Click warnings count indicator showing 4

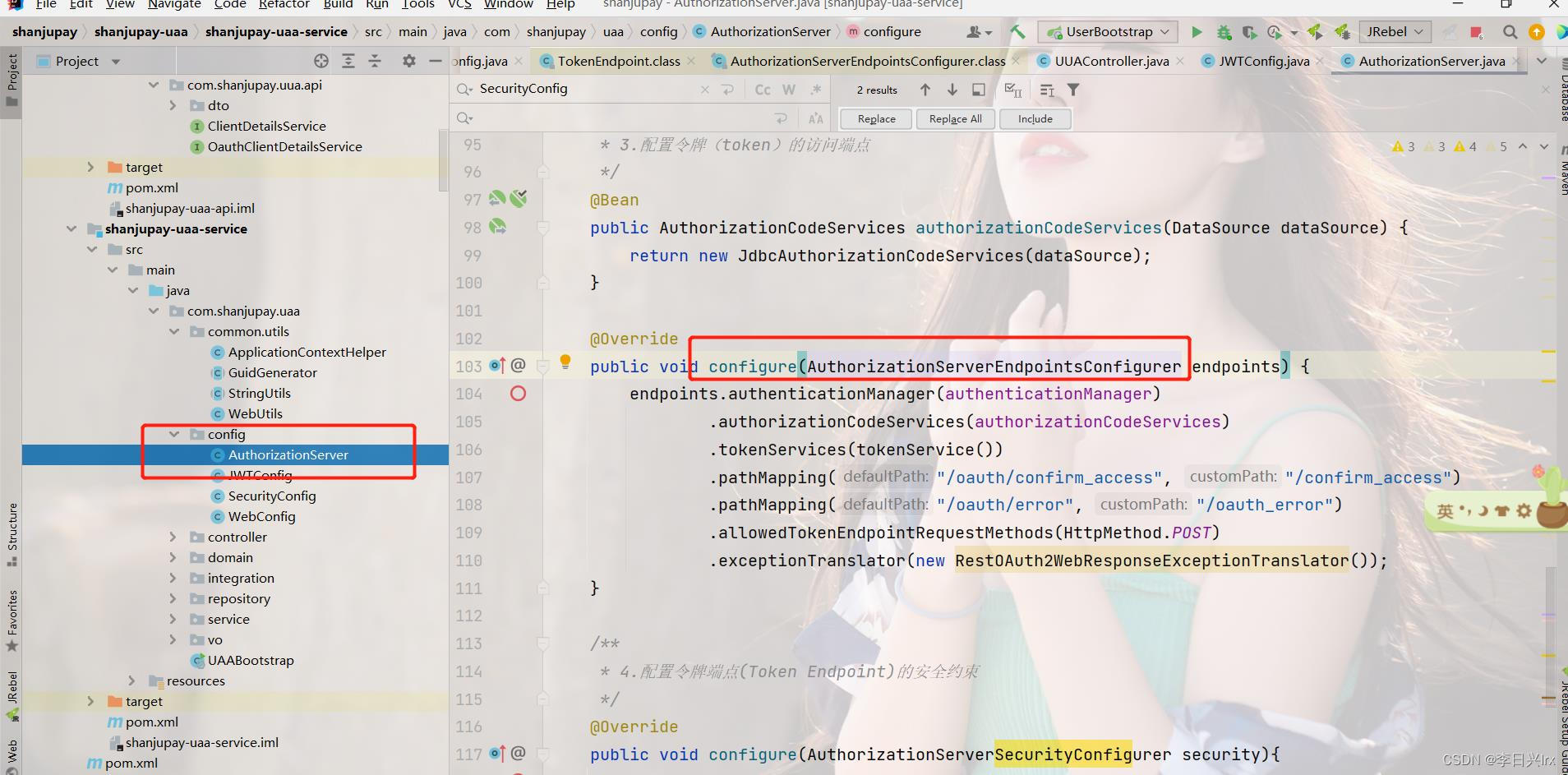(1466, 145)
